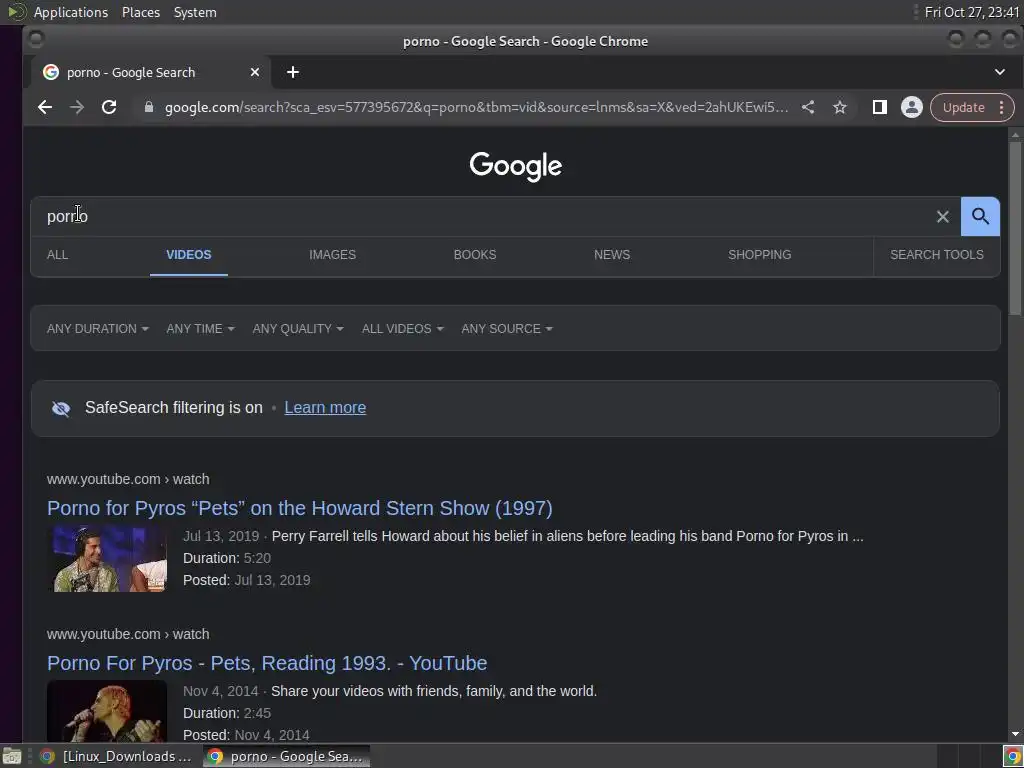Bookmark this tab with the star
This screenshot has height=768, width=1024.
840,107
